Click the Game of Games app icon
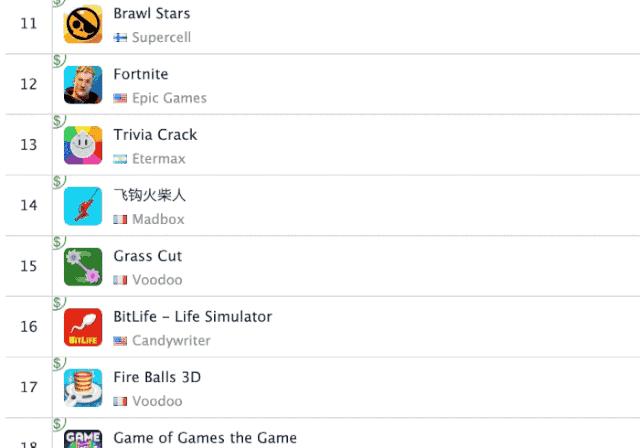 coord(83,438)
